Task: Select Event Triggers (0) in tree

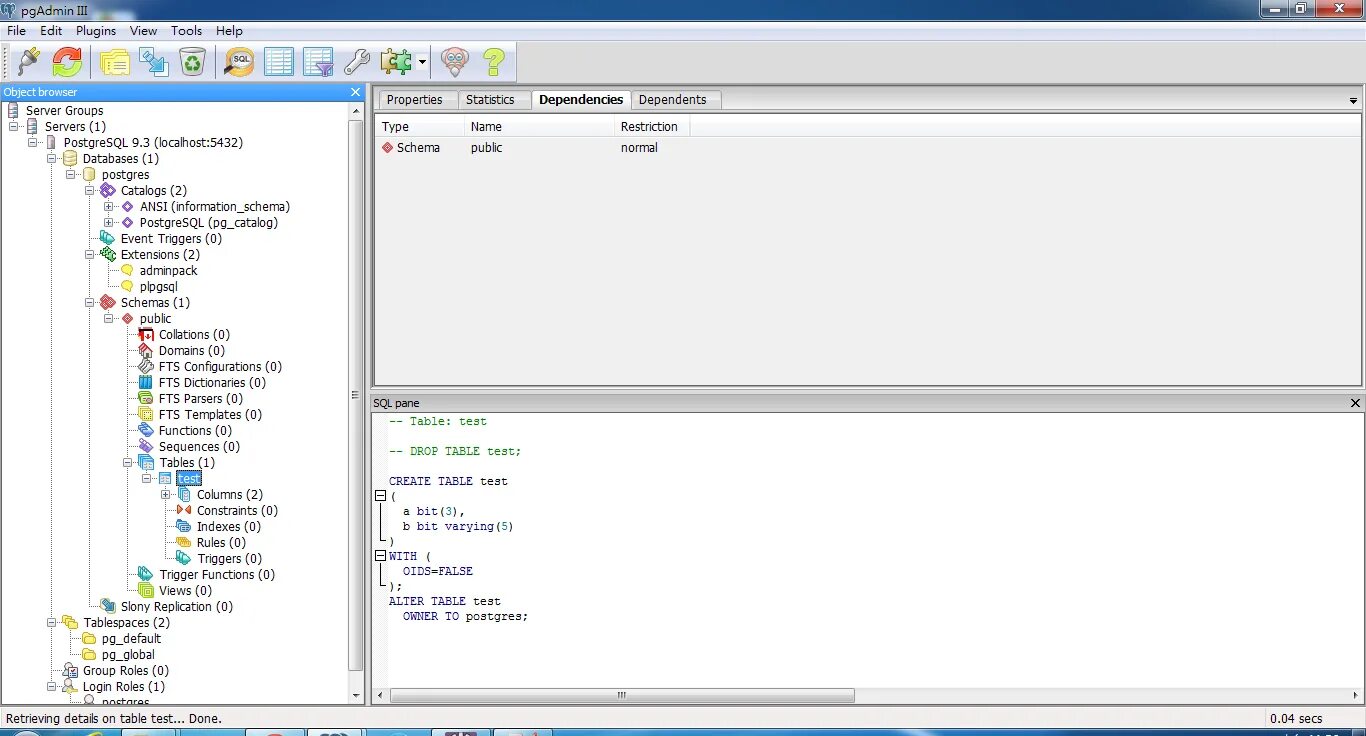Action: [171, 239]
